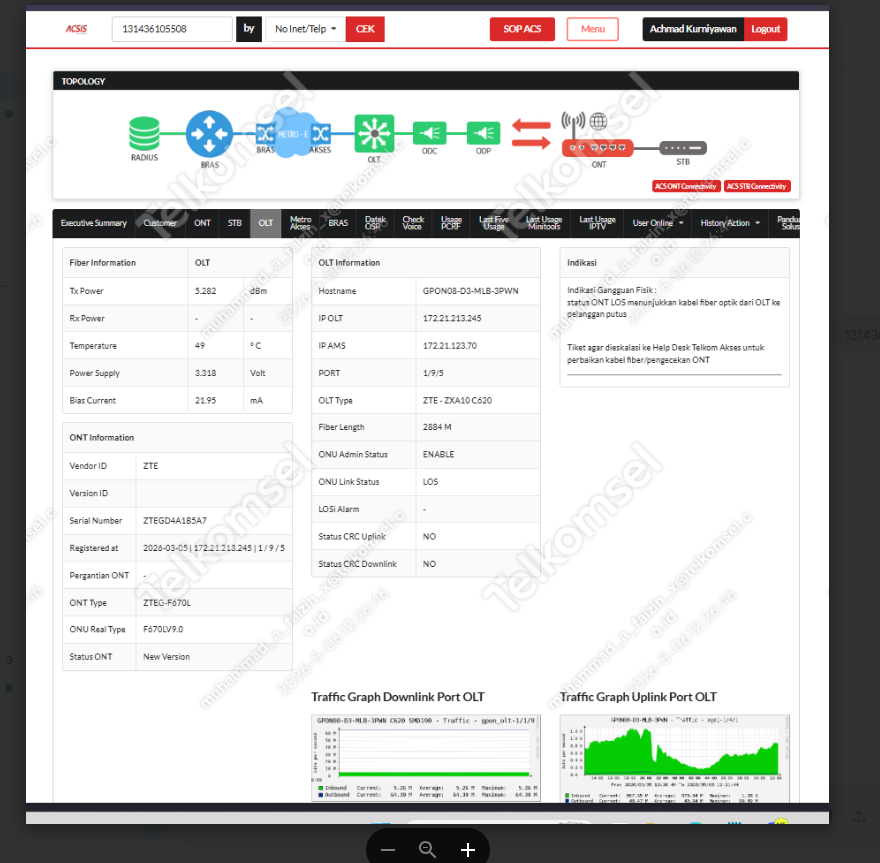
Task: Open the Executive Summary tab
Action: (x=94, y=223)
